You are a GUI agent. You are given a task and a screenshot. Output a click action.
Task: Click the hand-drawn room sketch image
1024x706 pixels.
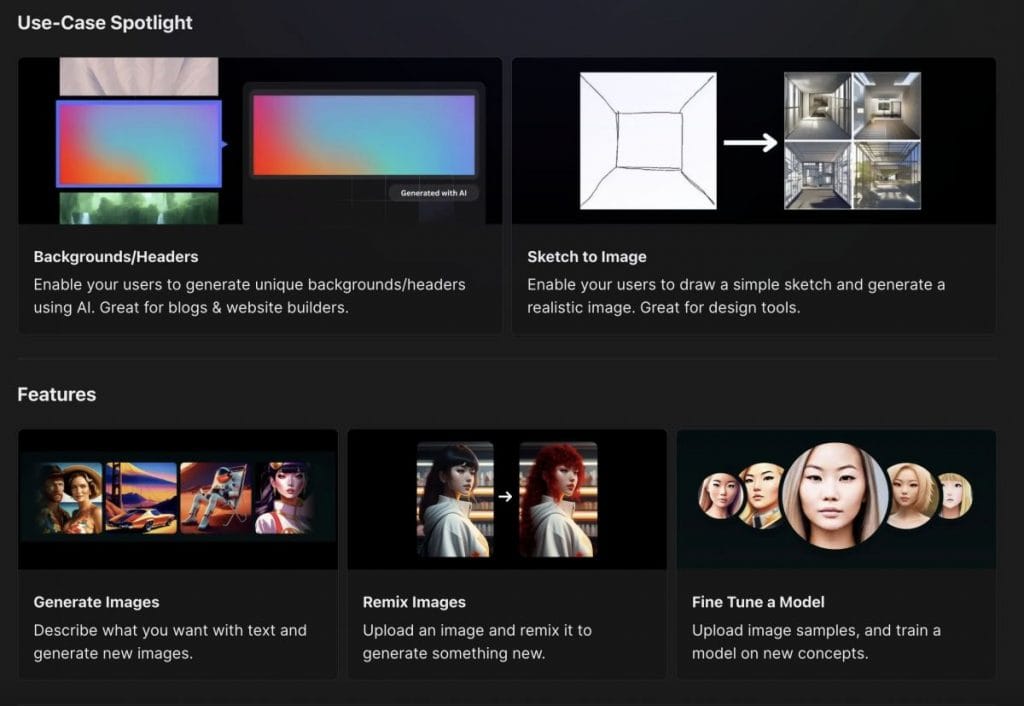point(648,140)
